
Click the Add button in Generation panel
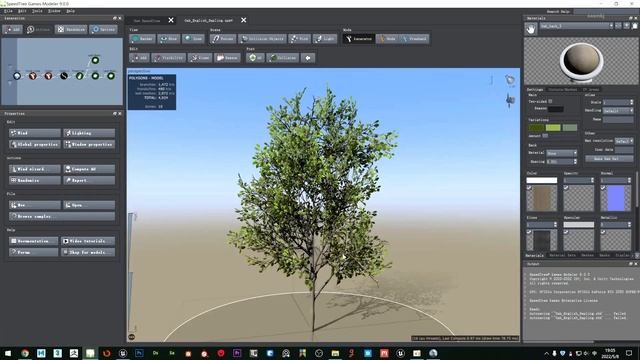click(x=12, y=29)
